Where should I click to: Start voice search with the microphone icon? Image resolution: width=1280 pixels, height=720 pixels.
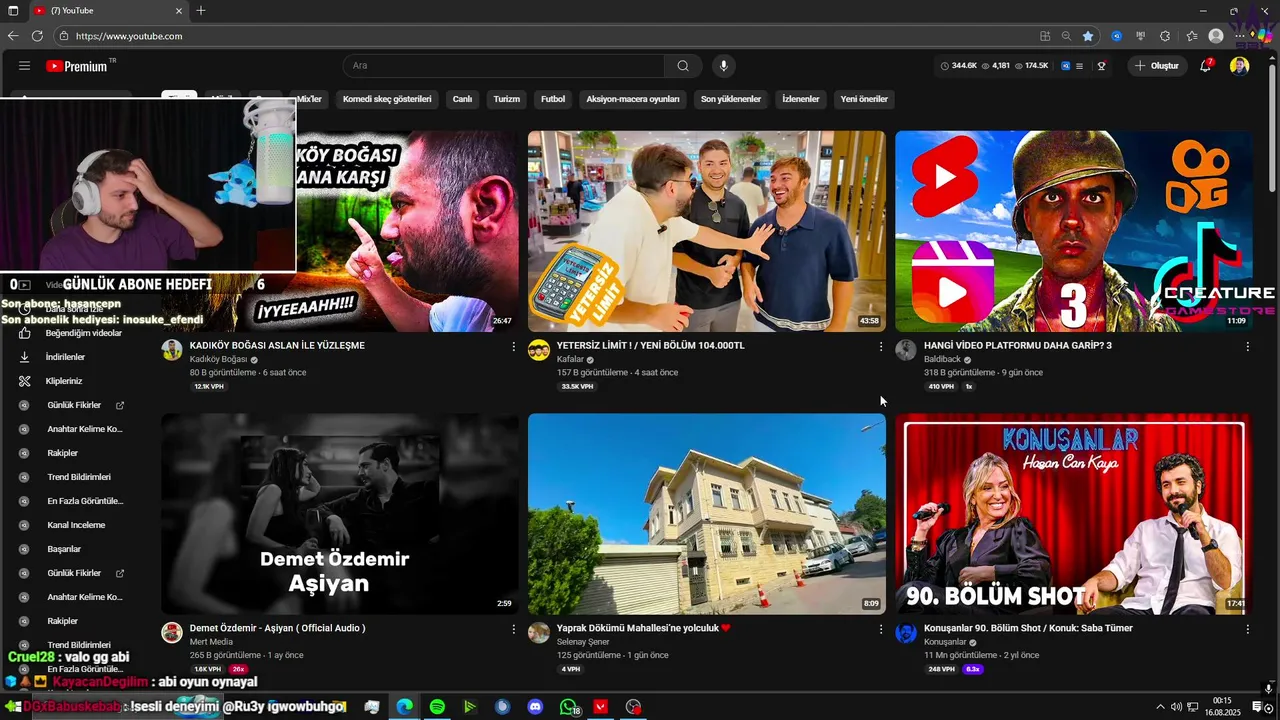[x=724, y=66]
